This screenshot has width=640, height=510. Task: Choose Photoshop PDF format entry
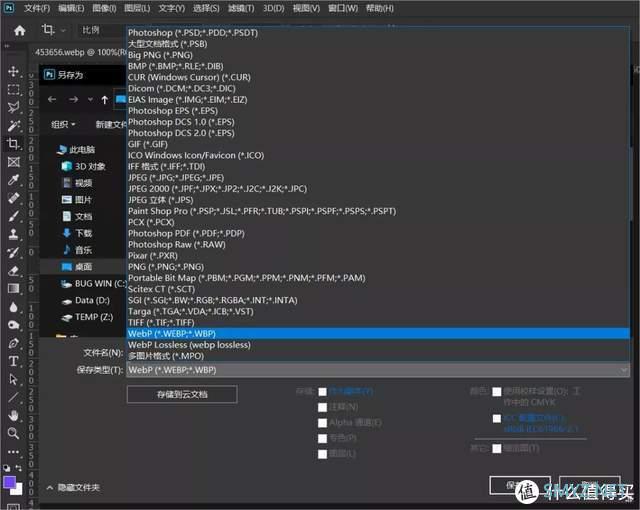click(x=186, y=233)
